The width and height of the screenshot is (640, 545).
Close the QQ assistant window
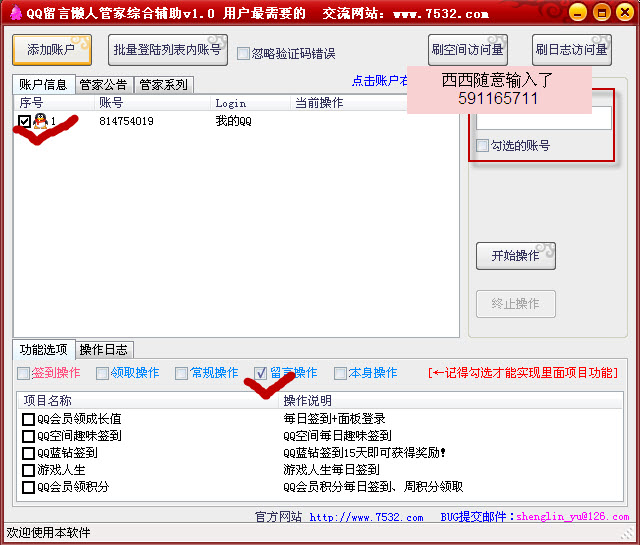point(623,14)
